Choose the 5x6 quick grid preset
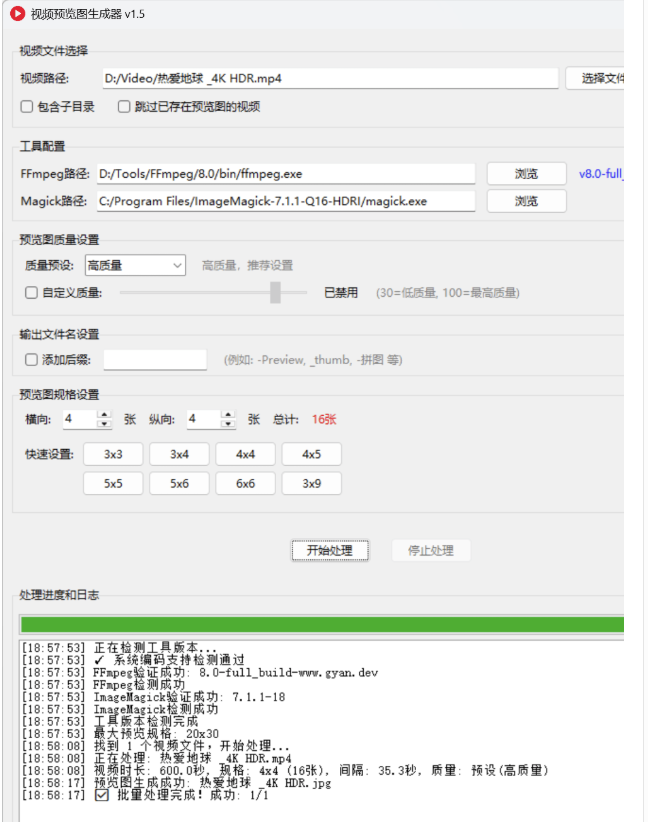 (x=179, y=484)
